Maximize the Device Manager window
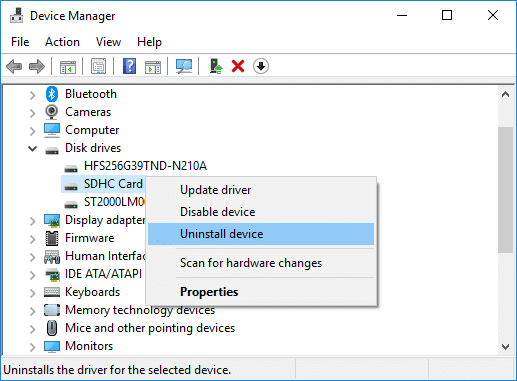The width and height of the screenshot is (517, 381). click(447, 15)
